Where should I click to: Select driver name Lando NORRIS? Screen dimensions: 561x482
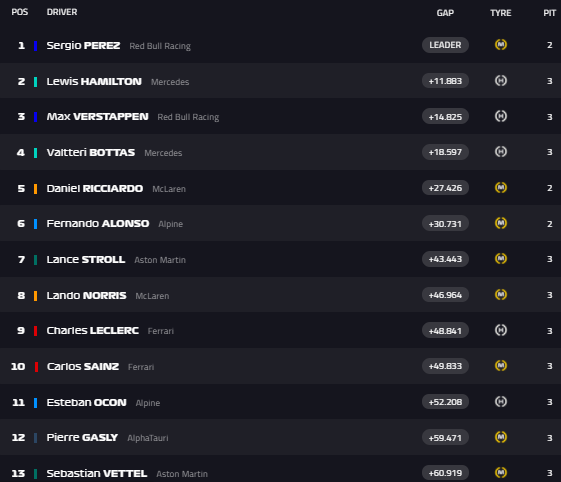[86, 296]
